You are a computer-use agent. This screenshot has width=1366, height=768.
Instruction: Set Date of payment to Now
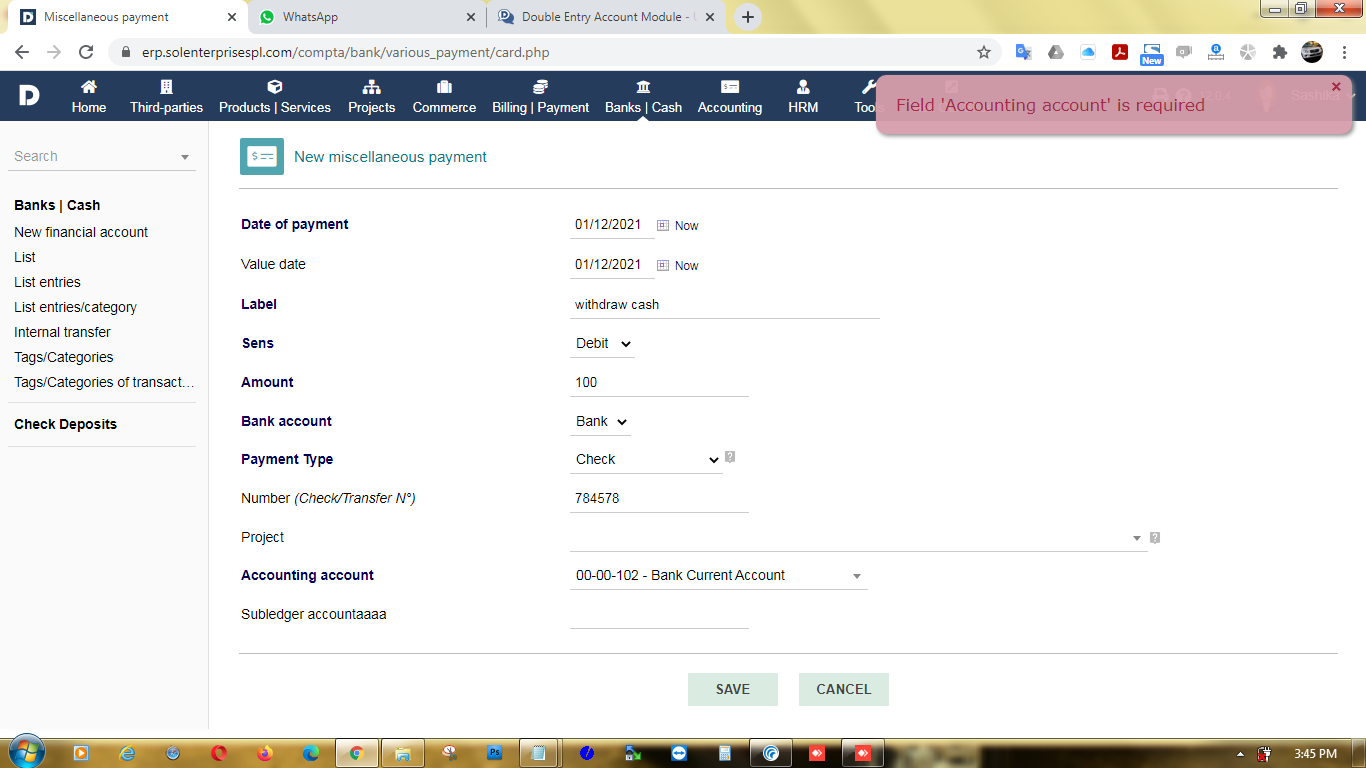(x=686, y=226)
